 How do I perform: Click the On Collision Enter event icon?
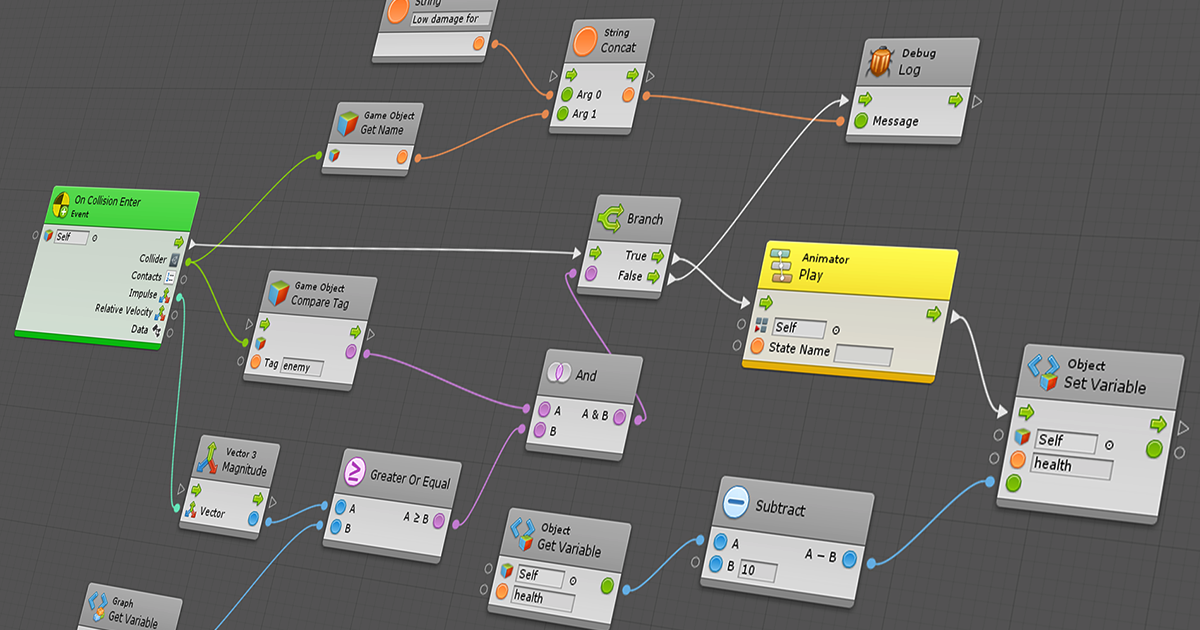(62, 207)
